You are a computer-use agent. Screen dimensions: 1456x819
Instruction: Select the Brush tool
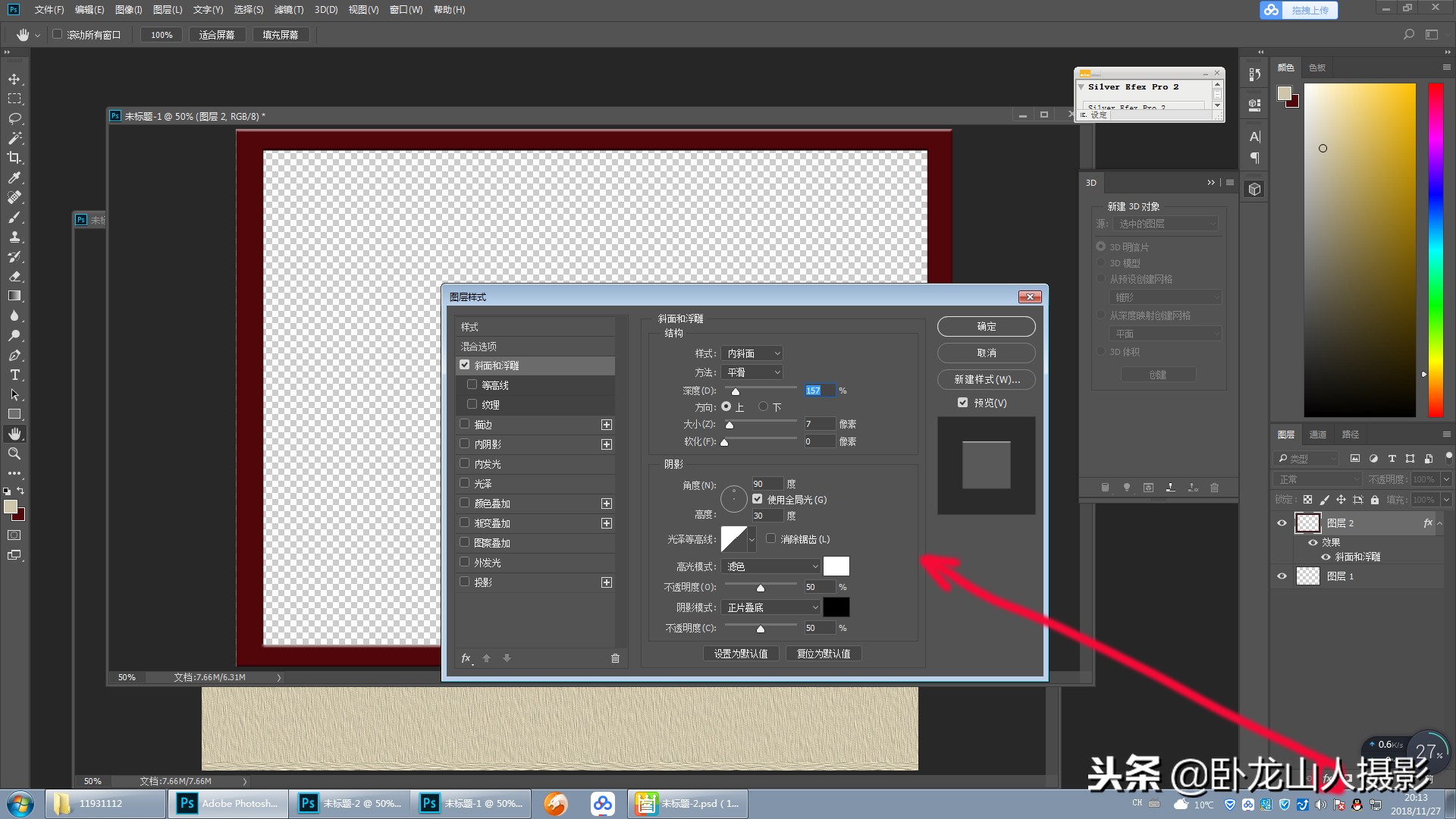pyautogui.click(x=15, y=218)
